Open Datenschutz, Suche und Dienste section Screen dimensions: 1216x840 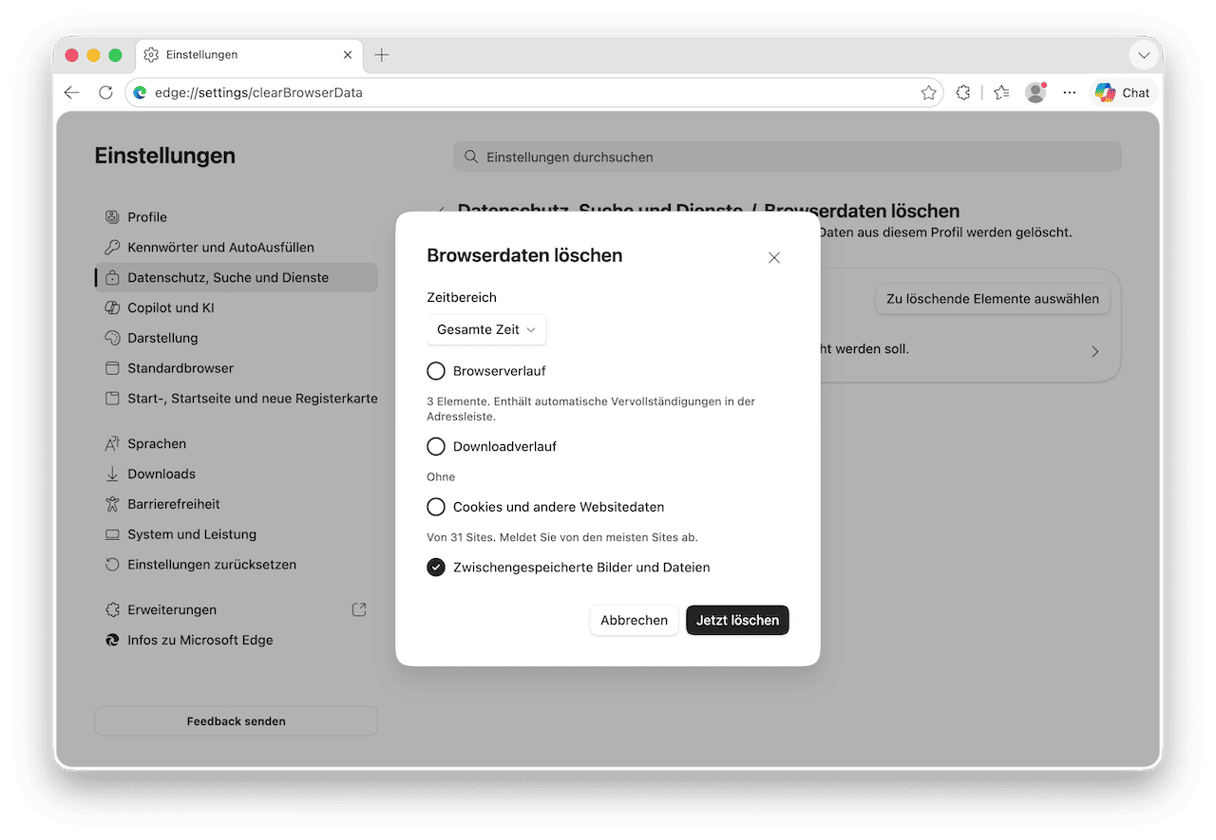point(236,277)
